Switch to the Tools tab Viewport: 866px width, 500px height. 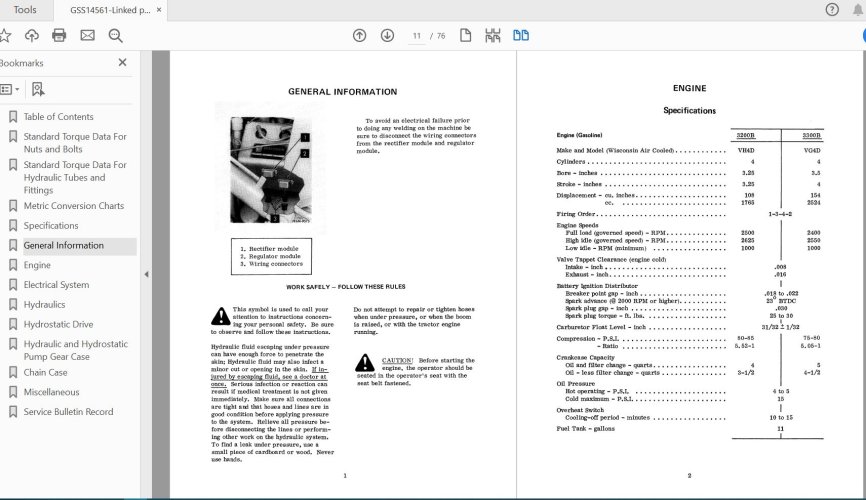coord(26,10)
